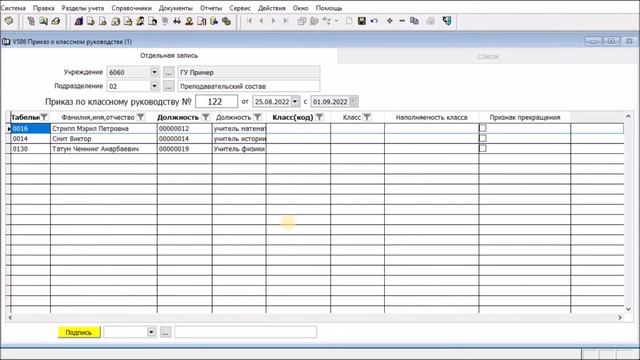Select the cell 00000019
Screen dimensions: 640x360
[184, 149]
